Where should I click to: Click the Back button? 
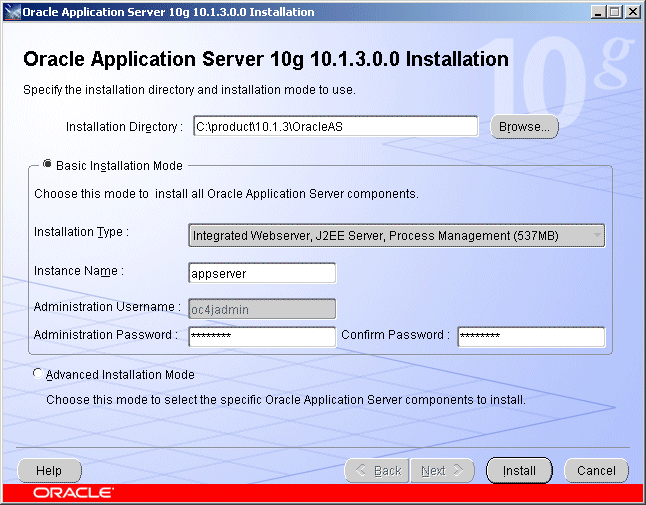pos(377,470)
